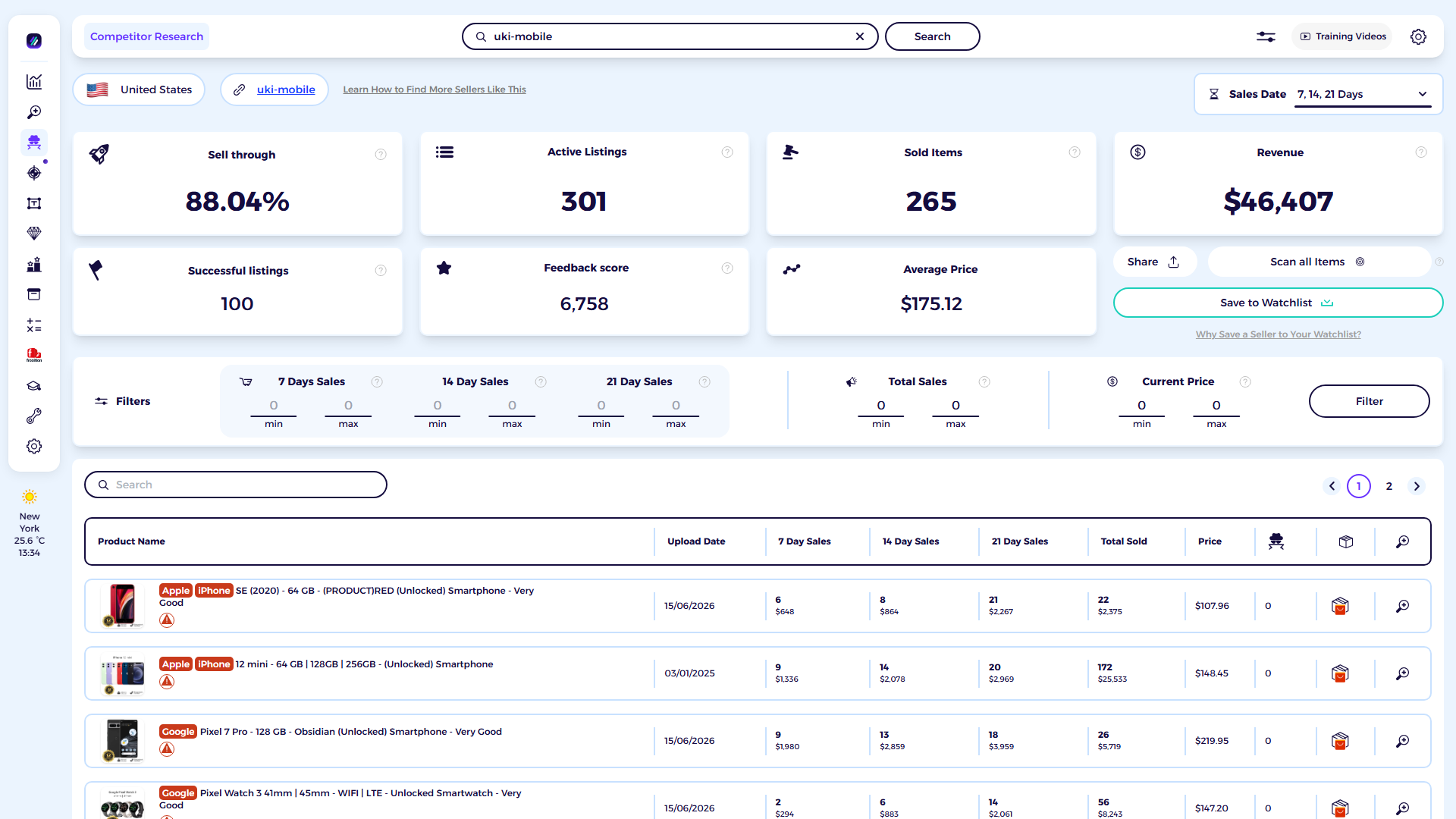The width and height of the screenshot is (1456, 819).
Task: Set 7 Days Sales min field
Action: (274, 406)
